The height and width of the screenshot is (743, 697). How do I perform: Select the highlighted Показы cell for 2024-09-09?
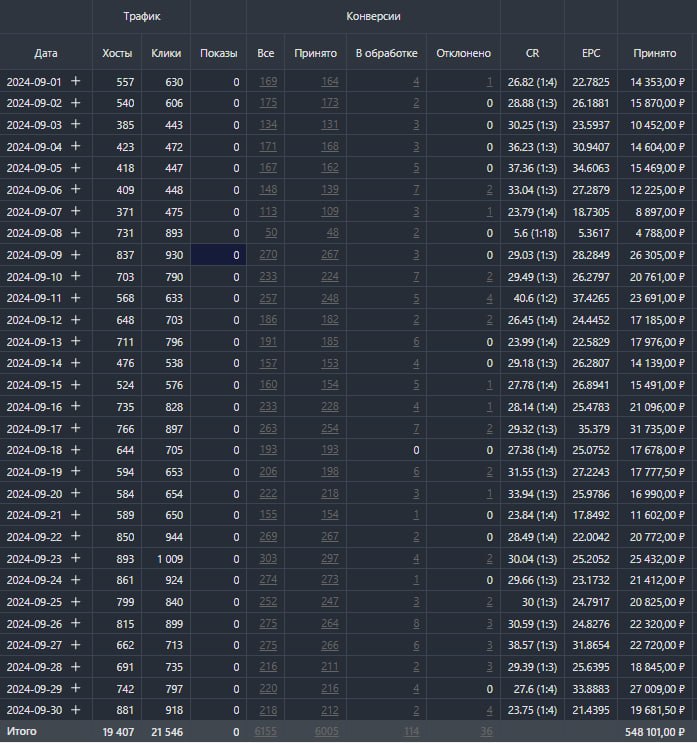pyautogui.click(x=218, y=255)
